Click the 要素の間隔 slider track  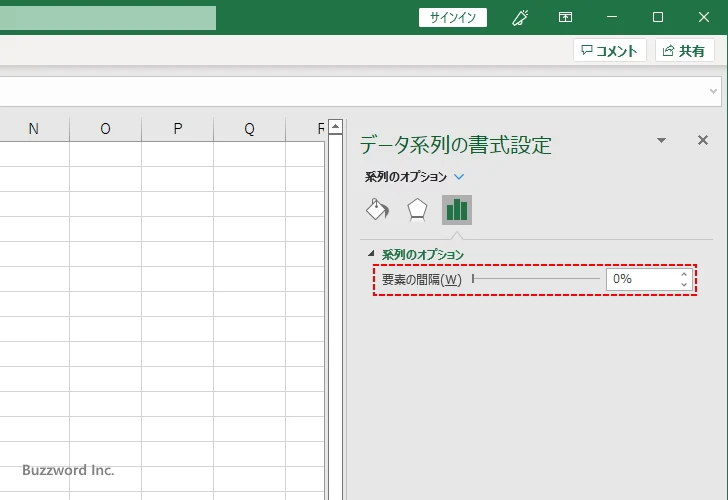536,279
